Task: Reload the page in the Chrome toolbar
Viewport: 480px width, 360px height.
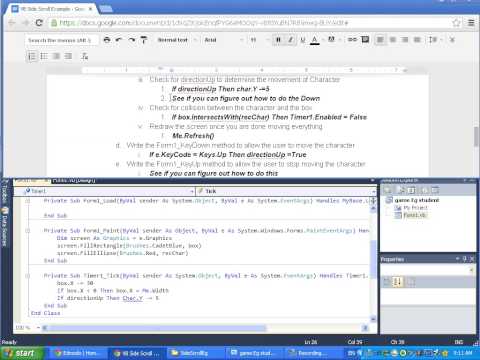Action: point(39,23)
